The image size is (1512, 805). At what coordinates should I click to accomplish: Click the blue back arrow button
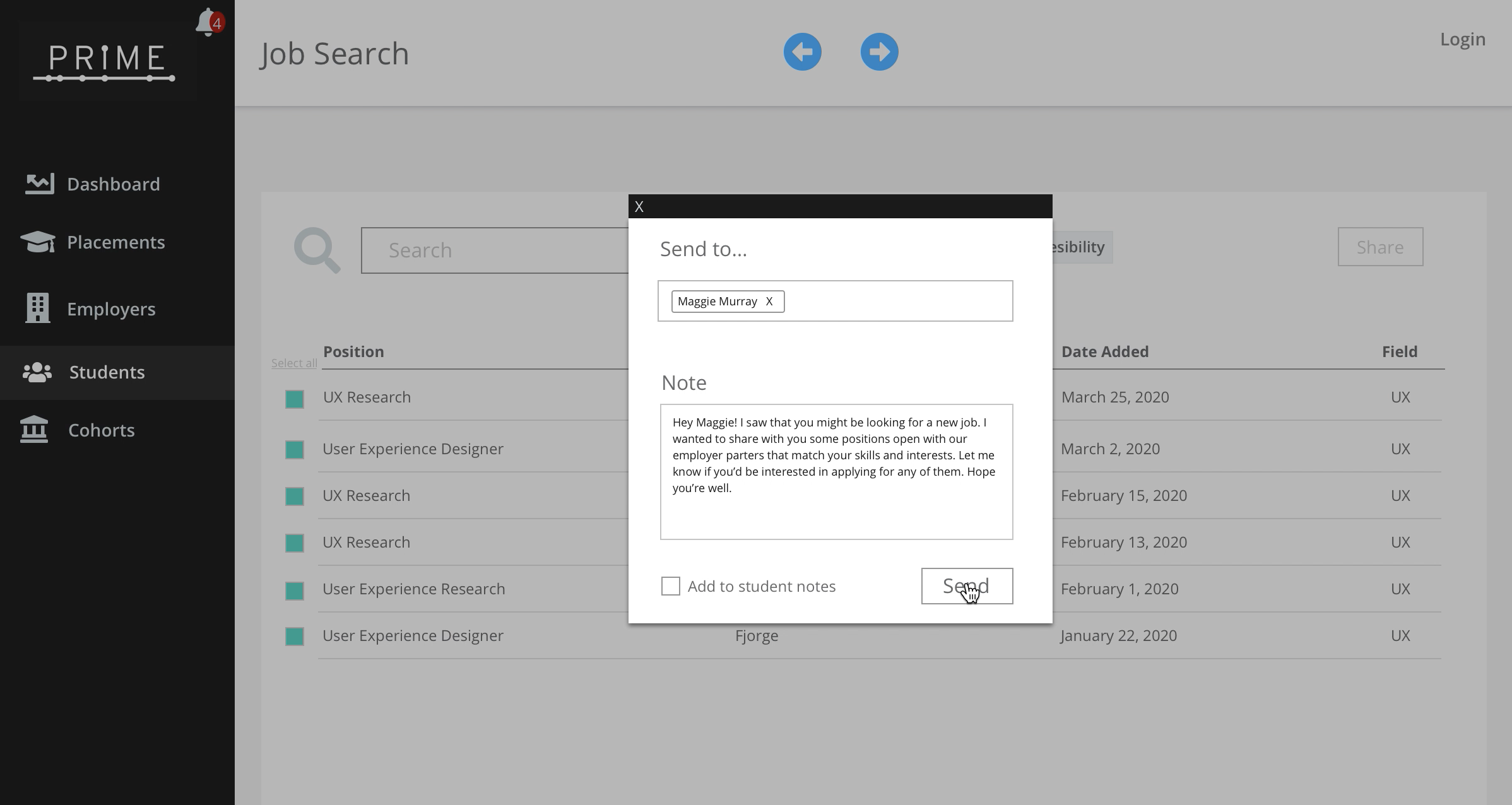802,52
